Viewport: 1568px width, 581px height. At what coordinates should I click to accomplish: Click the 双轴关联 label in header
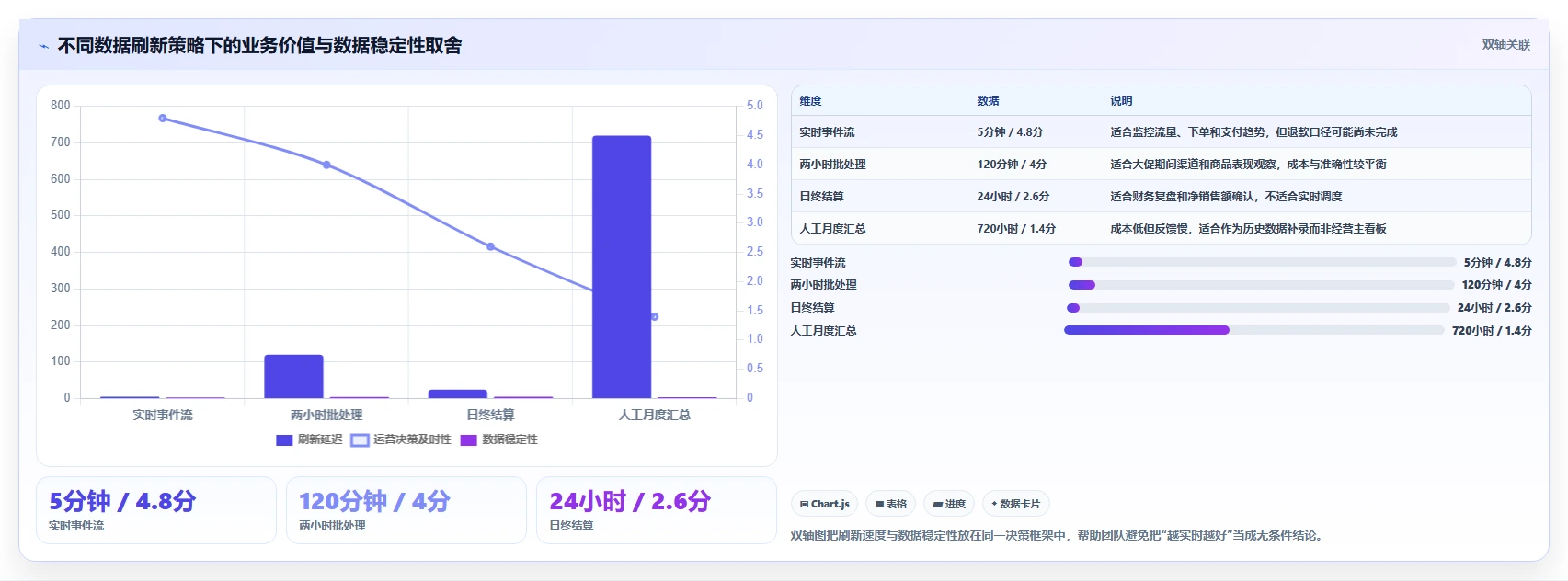click(1506, 44)
